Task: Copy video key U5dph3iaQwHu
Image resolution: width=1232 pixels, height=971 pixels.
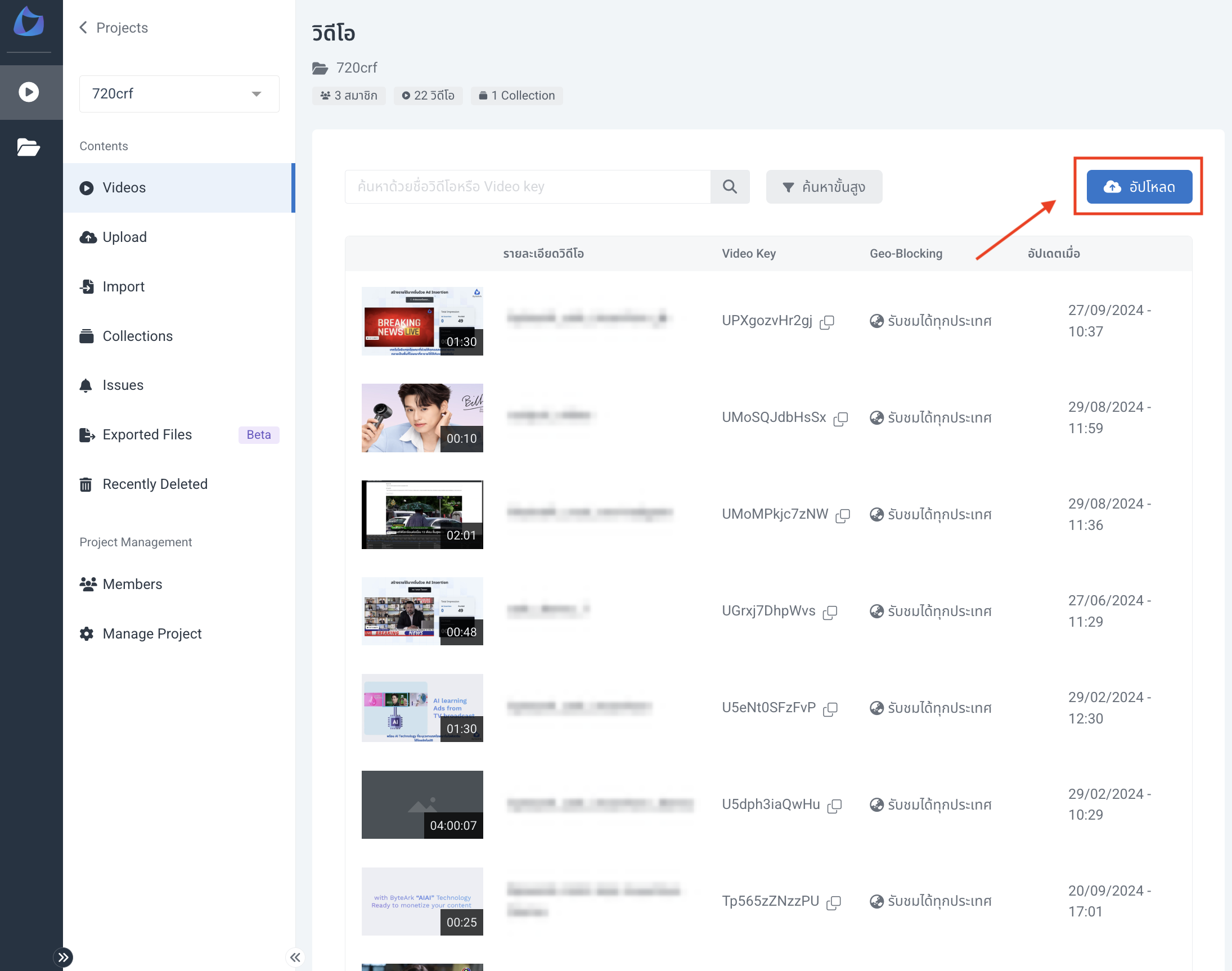Action: point(834,806)
